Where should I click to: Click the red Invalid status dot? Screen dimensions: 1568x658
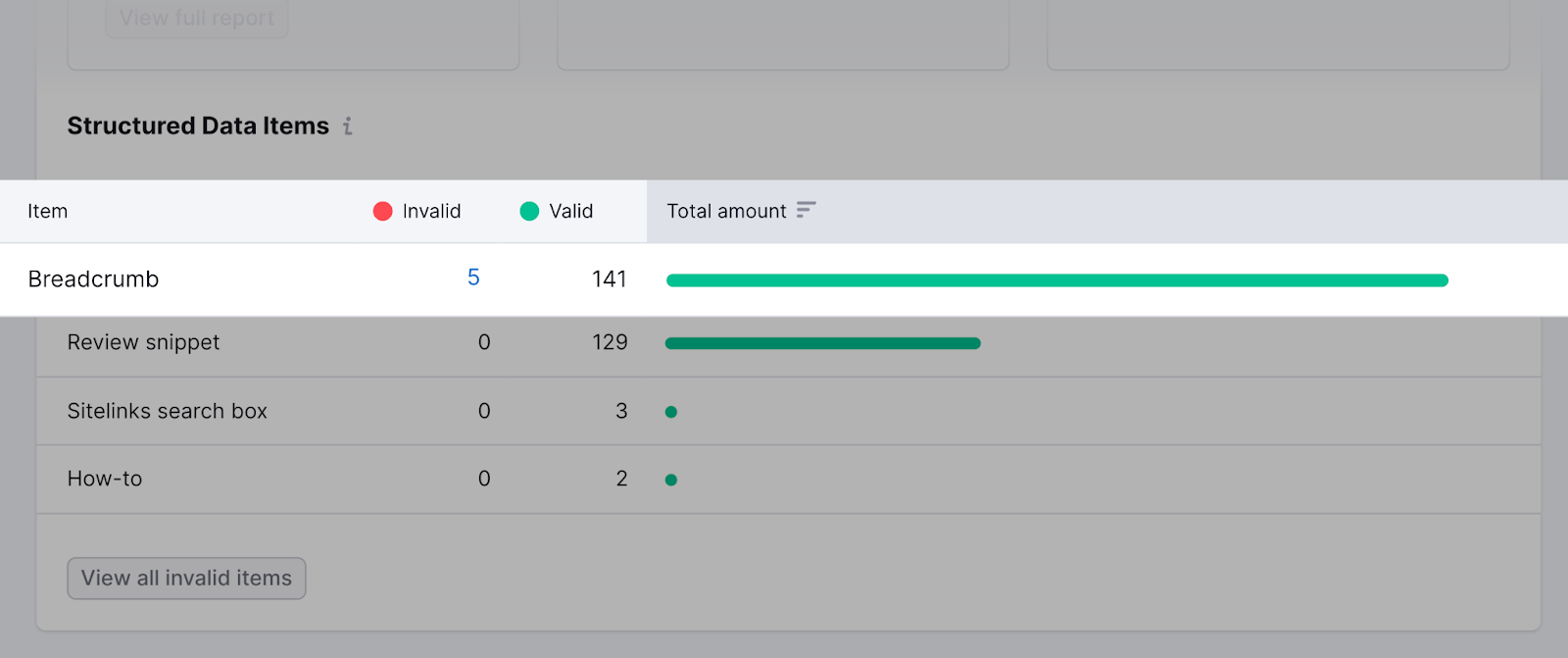click(x=382, y=211)
